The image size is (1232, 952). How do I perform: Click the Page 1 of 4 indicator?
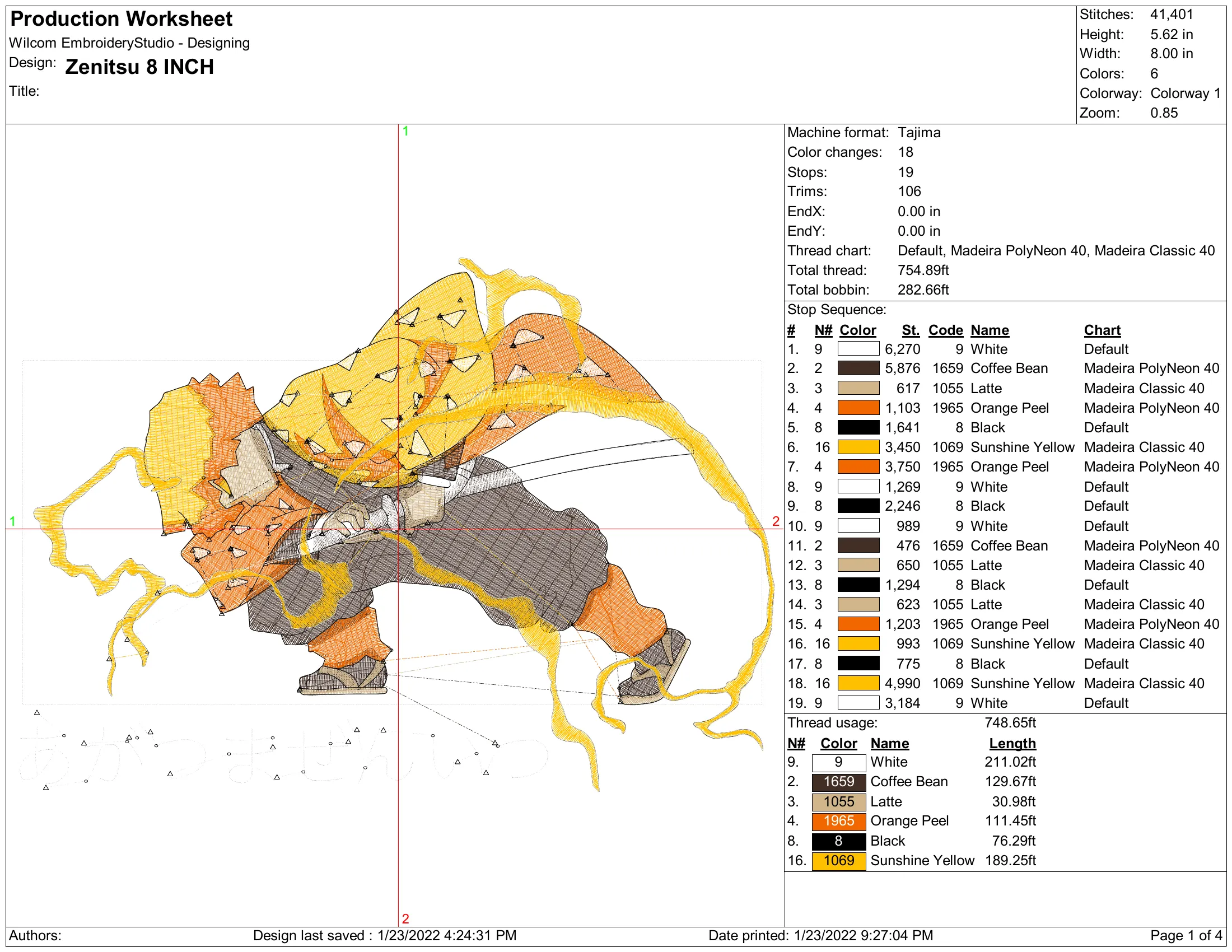coord(1186,936)
